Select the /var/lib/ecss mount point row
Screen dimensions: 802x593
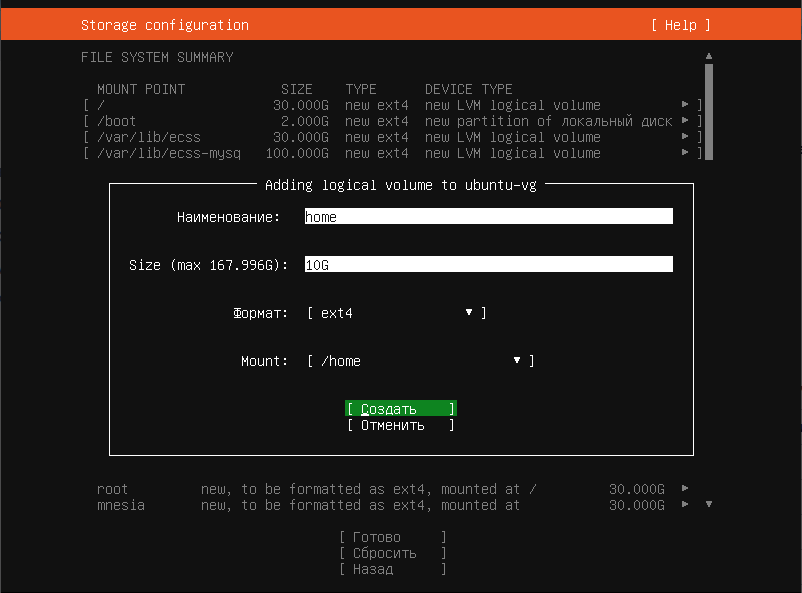pos(393,137)
